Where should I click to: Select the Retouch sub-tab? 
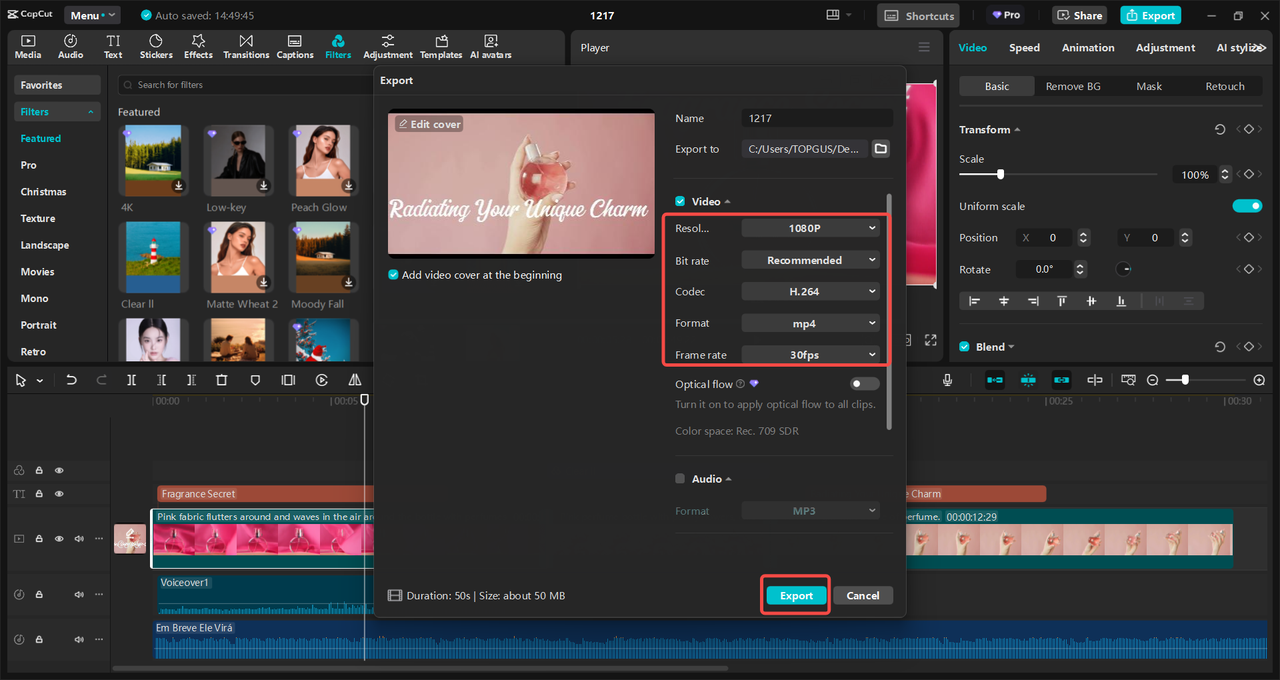click(x=1225, y=86)
